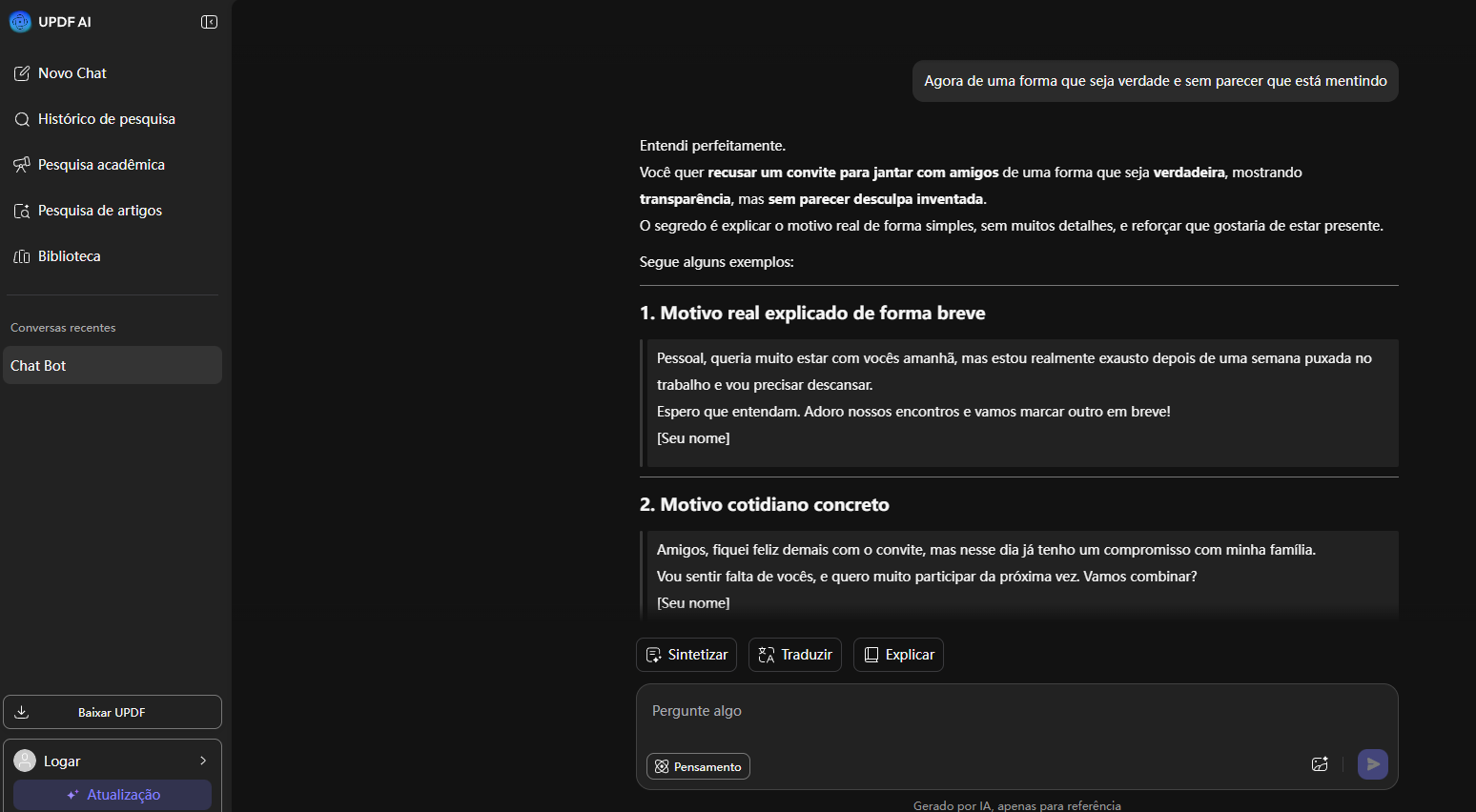
Task: Click the 'Conversas recentes' label
Action: click(63, 328)
